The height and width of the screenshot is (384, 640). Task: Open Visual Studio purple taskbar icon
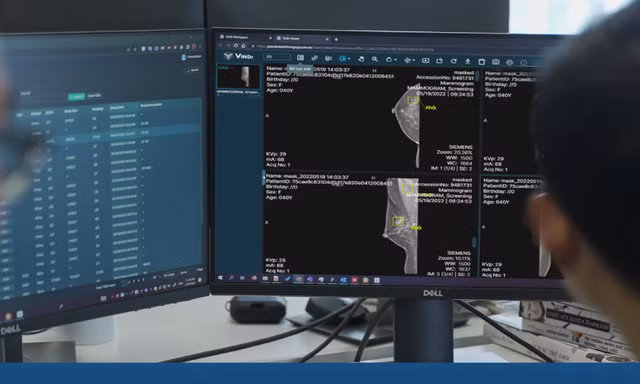(x=309, y=279)
